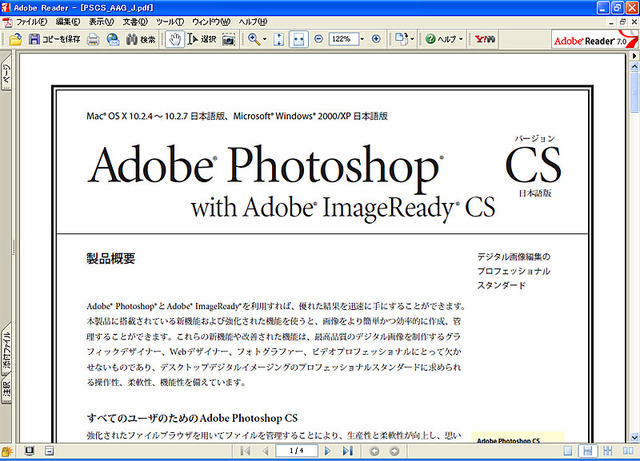640x461 pixels.
Task: Click the Fit Page icon
Action: pos(279,39)
